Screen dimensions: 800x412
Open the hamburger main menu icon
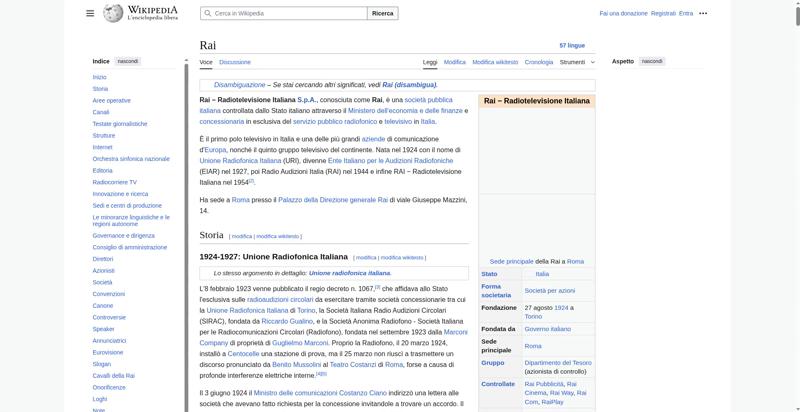pyautogui.click(x=90, y=13)
